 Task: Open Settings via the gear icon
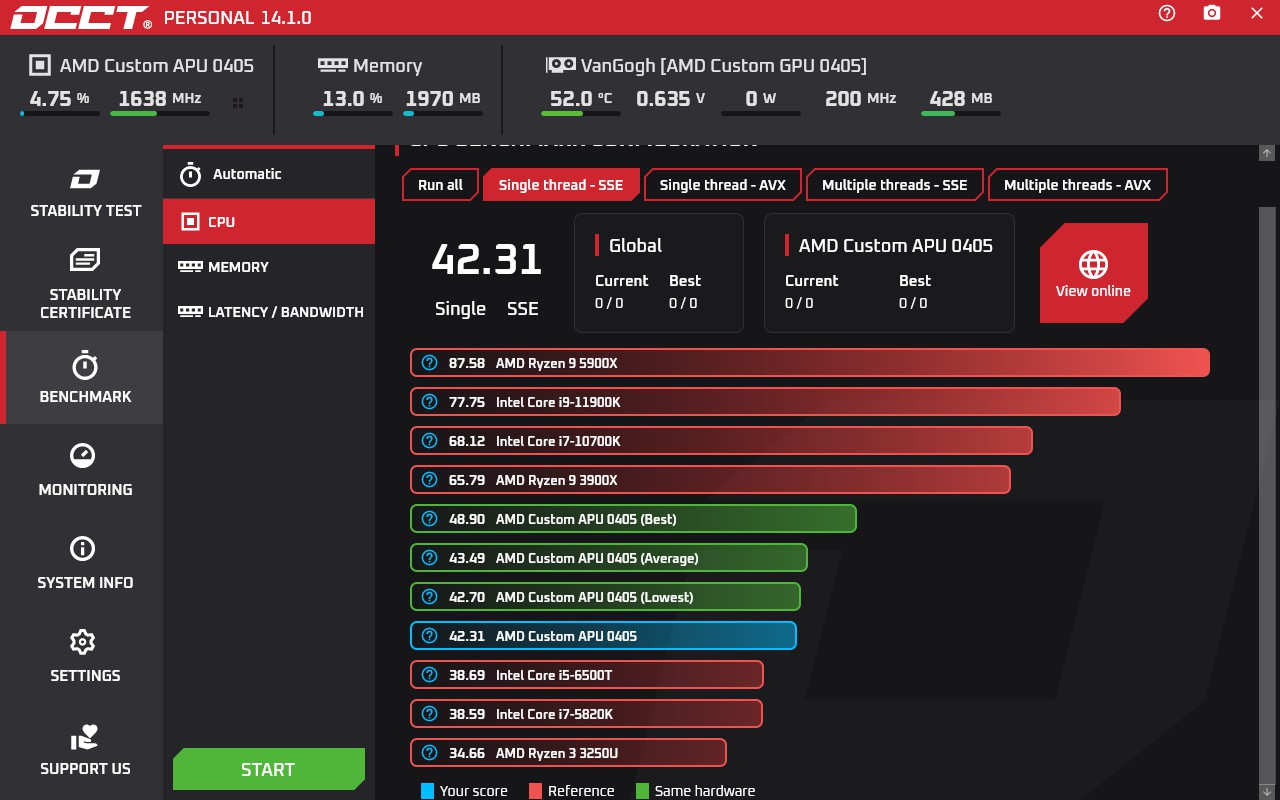(x=82, y=642)
